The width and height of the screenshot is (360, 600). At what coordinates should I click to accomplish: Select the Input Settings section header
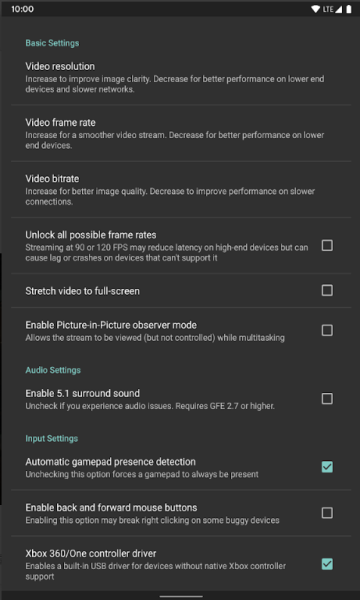(x=52, y=438)
